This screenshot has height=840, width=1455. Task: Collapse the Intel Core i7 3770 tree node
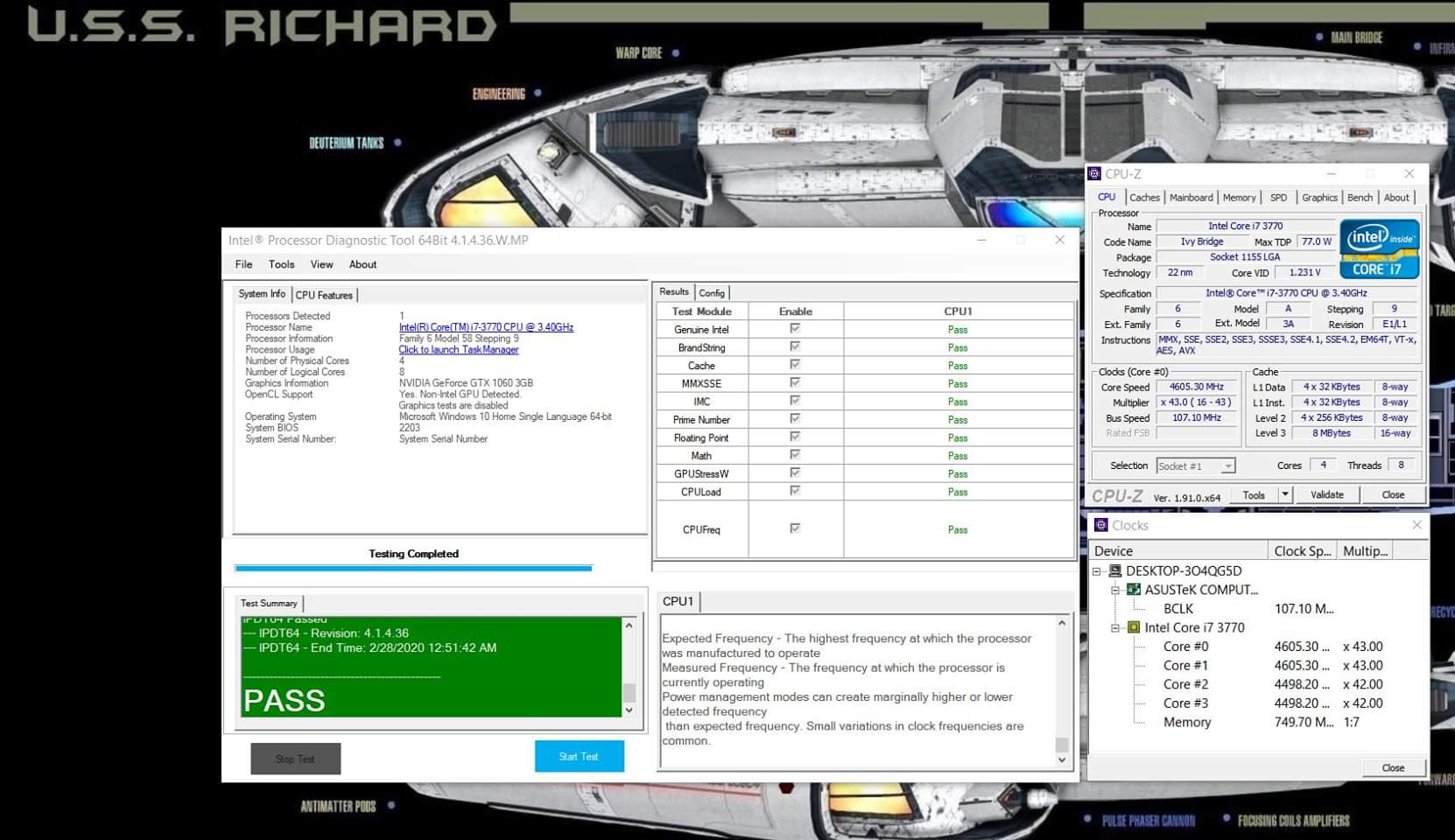[x=1114, y=627]
